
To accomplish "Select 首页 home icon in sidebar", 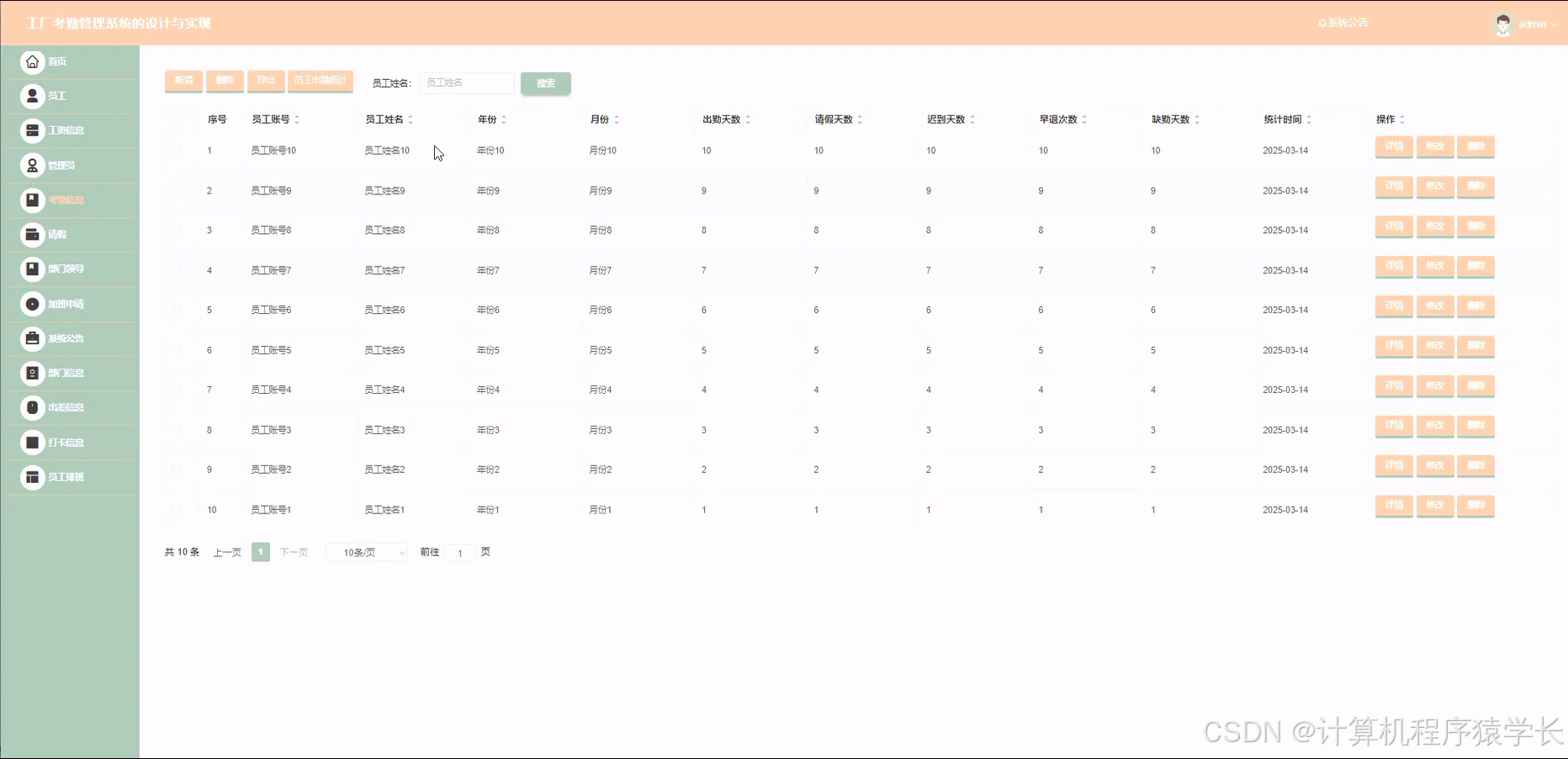I will point(32,61).
